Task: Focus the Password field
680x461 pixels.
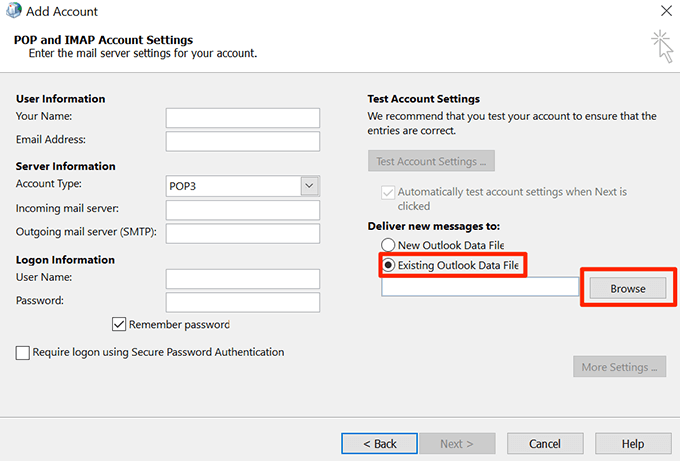Action: point(242,302)
